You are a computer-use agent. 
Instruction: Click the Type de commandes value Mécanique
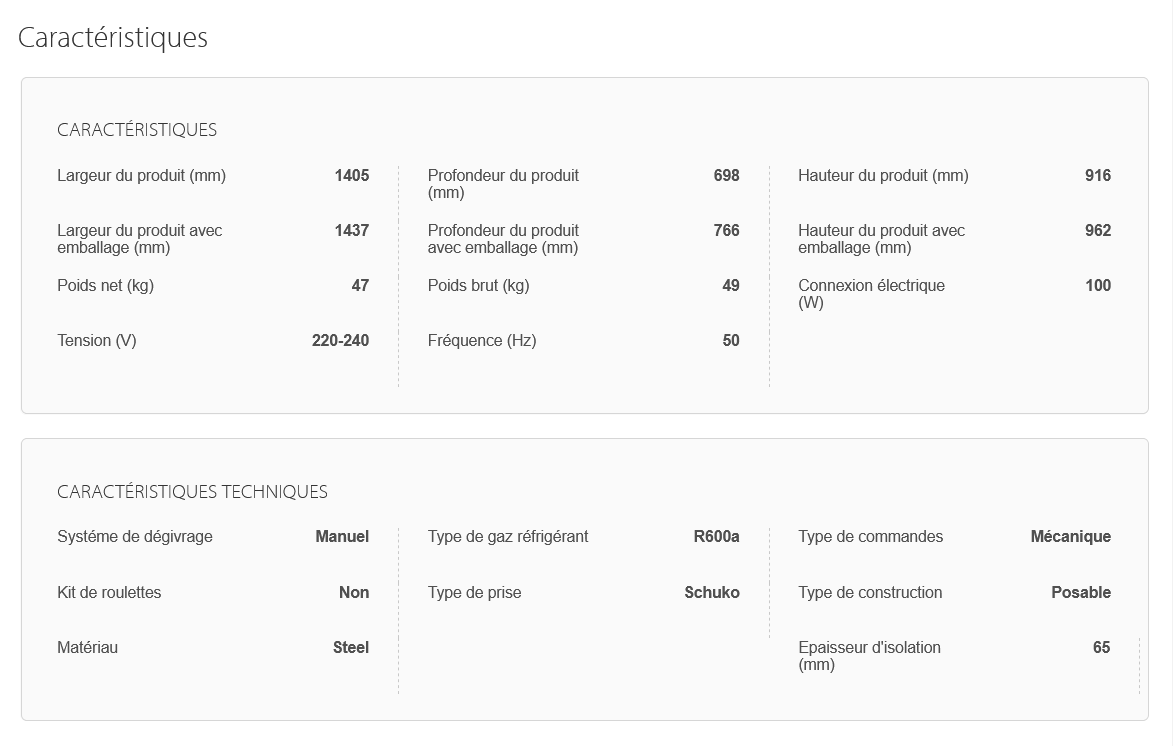(1071, 536)
